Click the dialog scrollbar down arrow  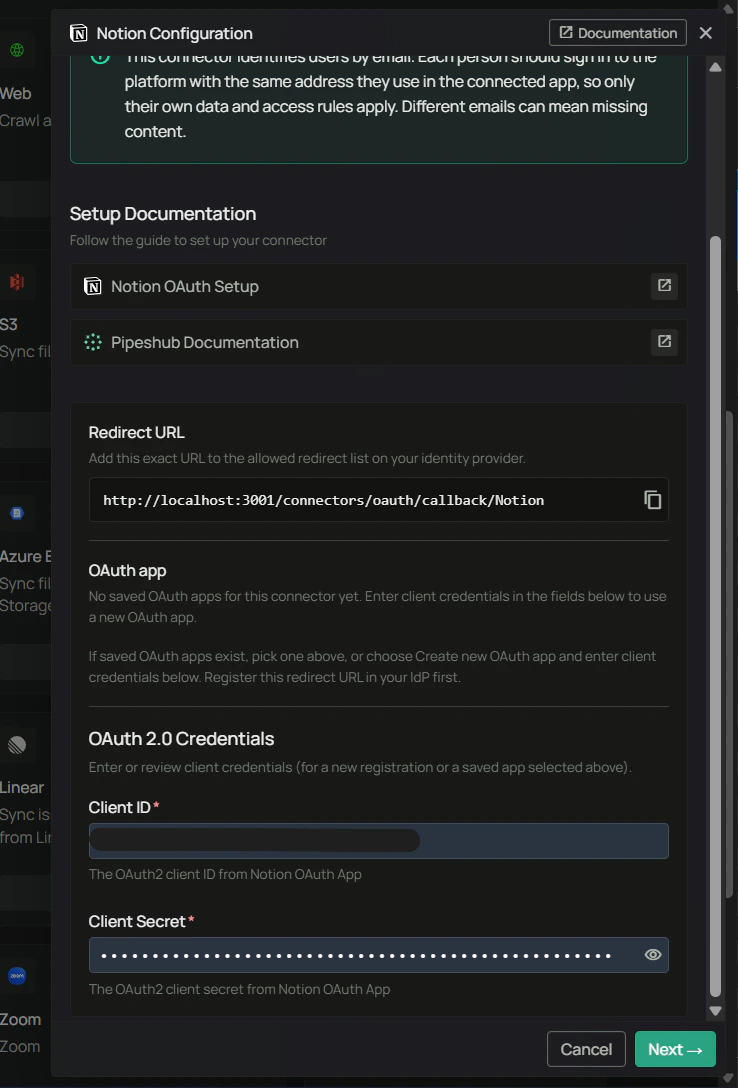pos(715,1011)
